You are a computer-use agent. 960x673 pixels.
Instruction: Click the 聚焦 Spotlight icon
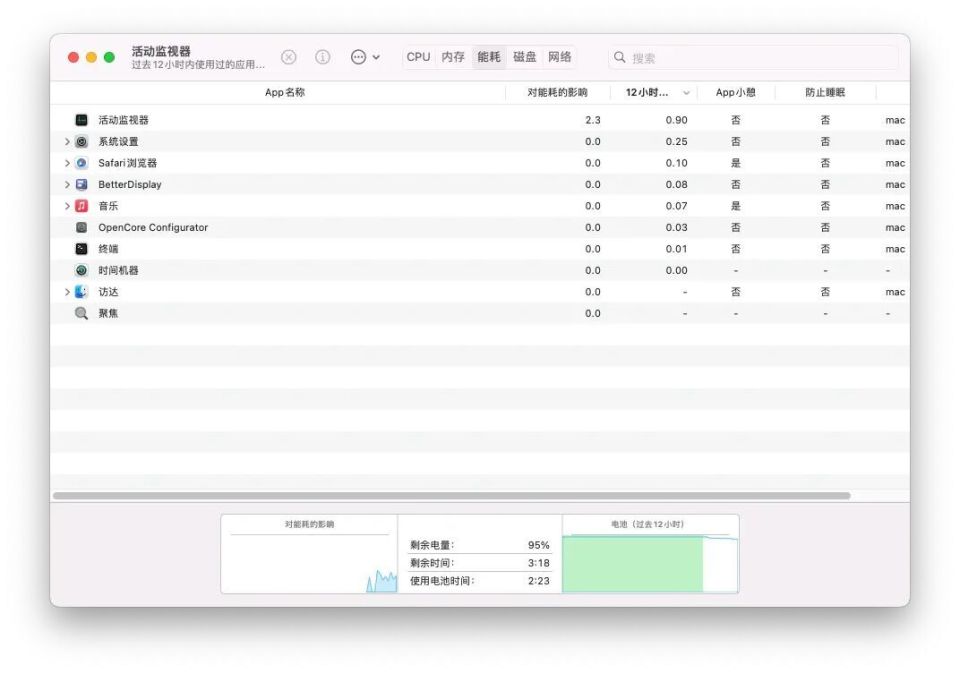tap(81, 313)
